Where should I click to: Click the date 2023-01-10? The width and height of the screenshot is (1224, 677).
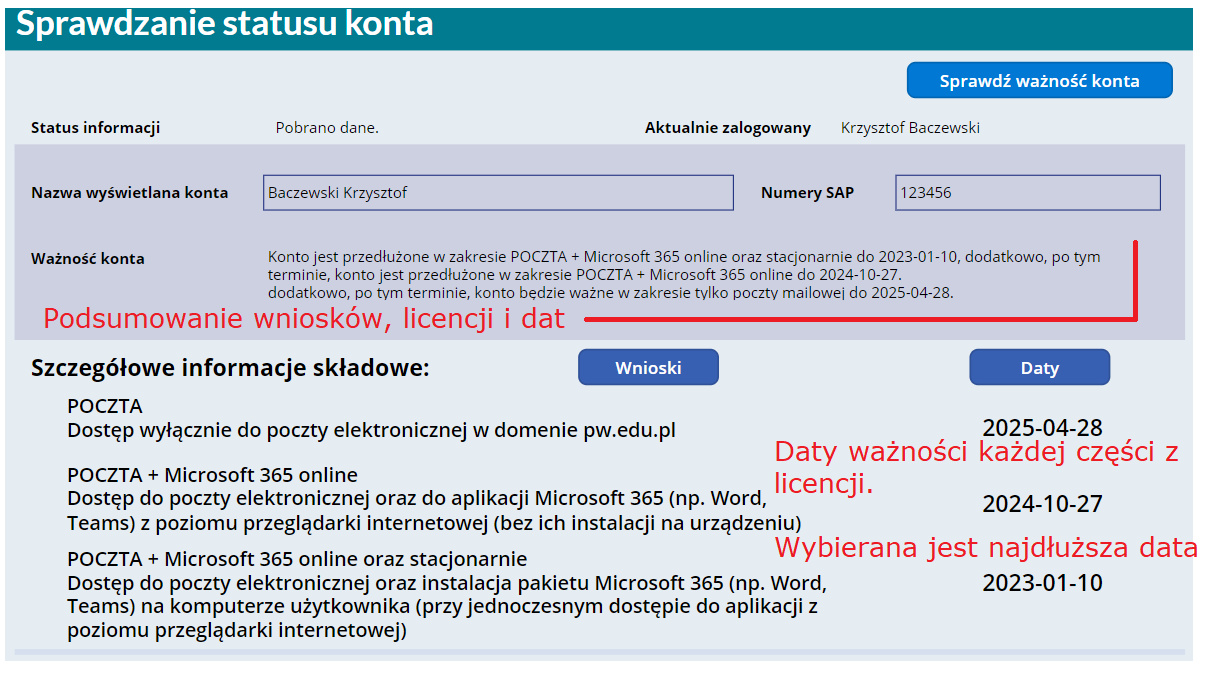[1042, 582]
